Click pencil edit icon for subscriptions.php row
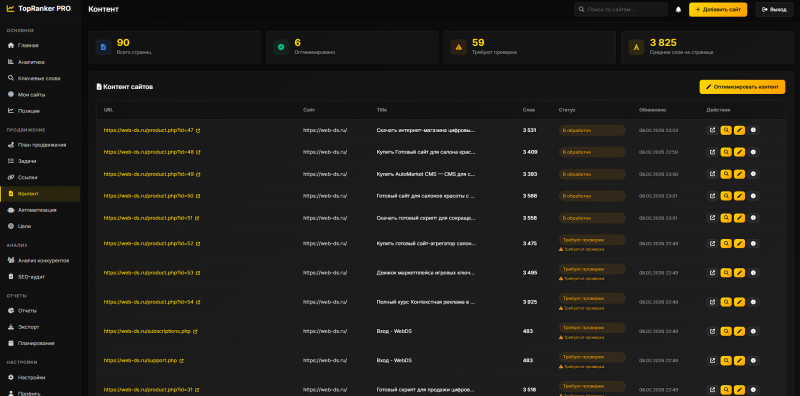 click(x=739, y=331)
